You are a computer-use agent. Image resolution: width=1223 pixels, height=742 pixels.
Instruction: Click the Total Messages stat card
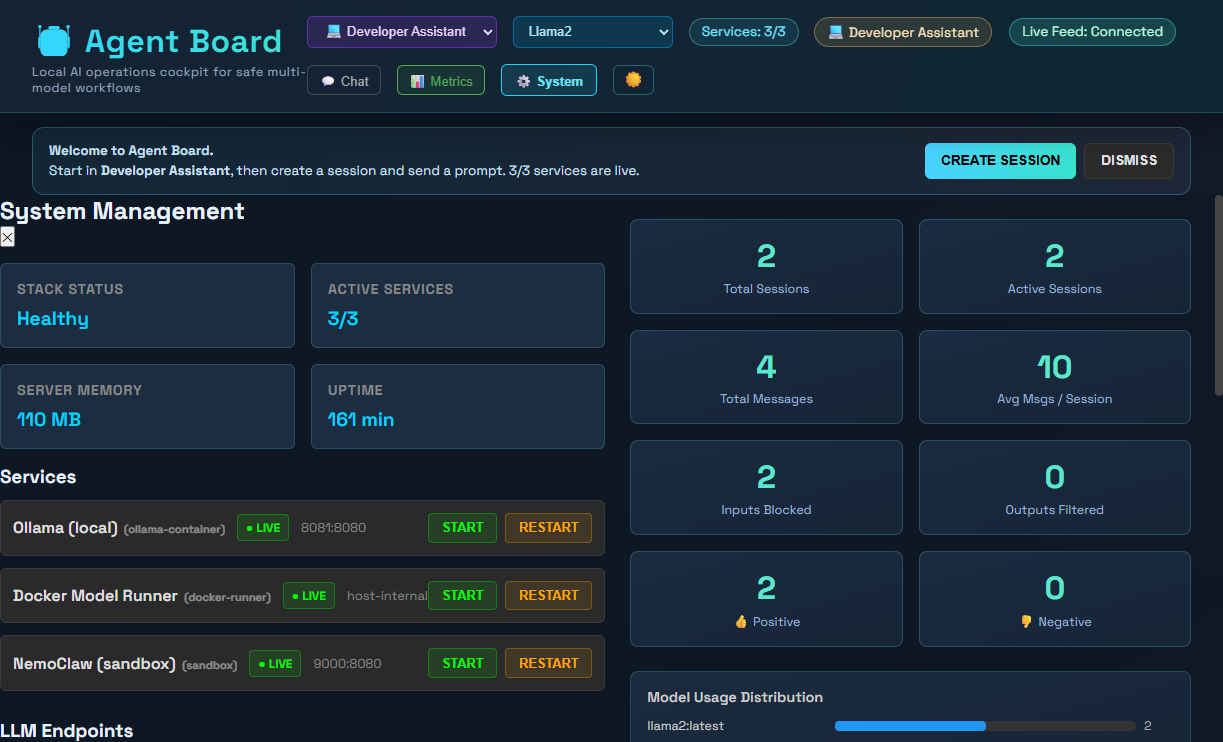(766, 377)
